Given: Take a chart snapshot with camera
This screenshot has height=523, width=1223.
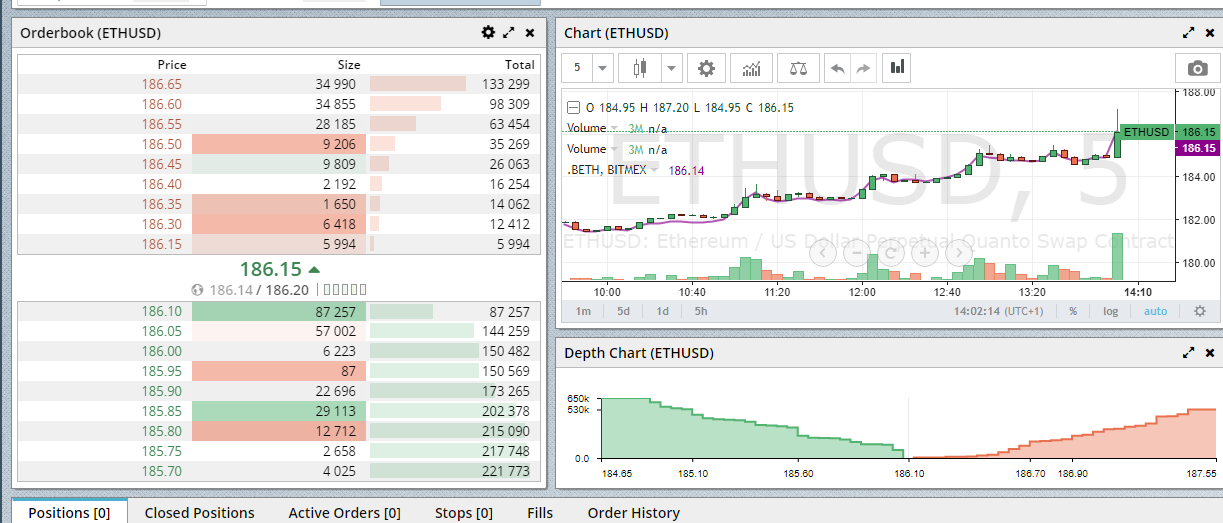Looking at the screenshot, I should point(1197,68).
